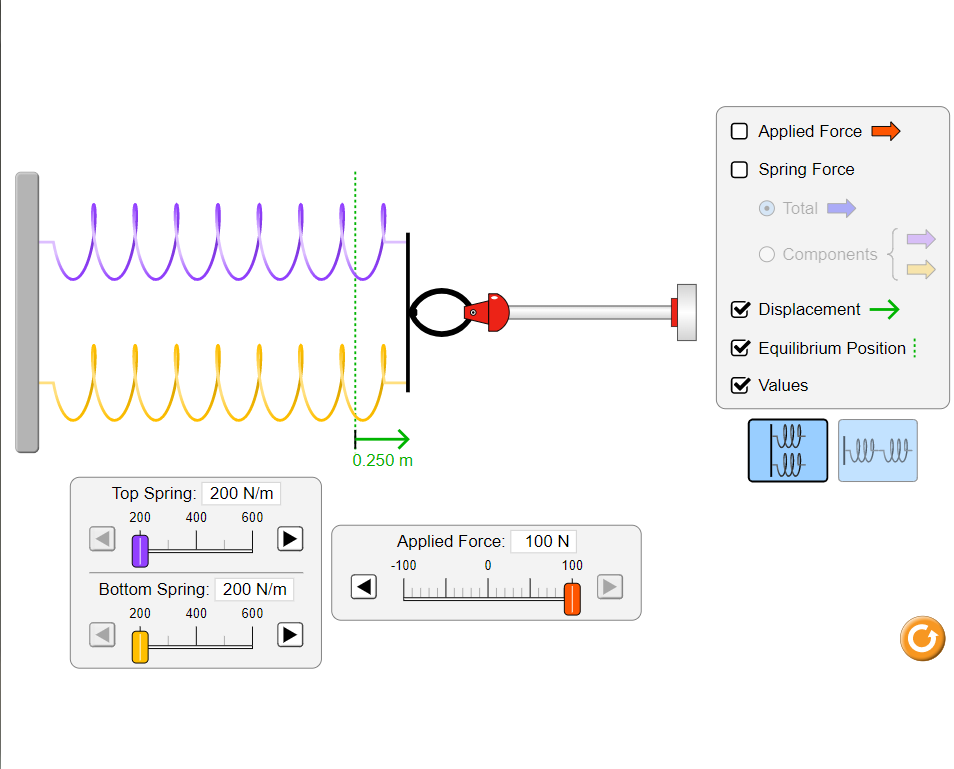The width and height of the screenshot is (954, 769).
Task: Click the yellow bottom spring coils
Action: coord(222,383)
